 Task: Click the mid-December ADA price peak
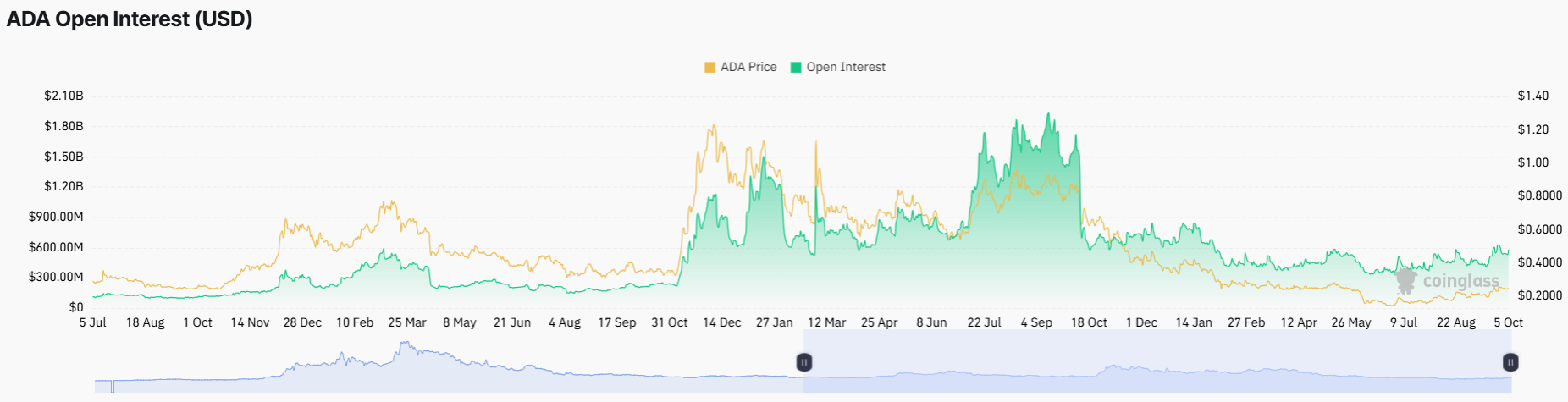pos(713,127)
